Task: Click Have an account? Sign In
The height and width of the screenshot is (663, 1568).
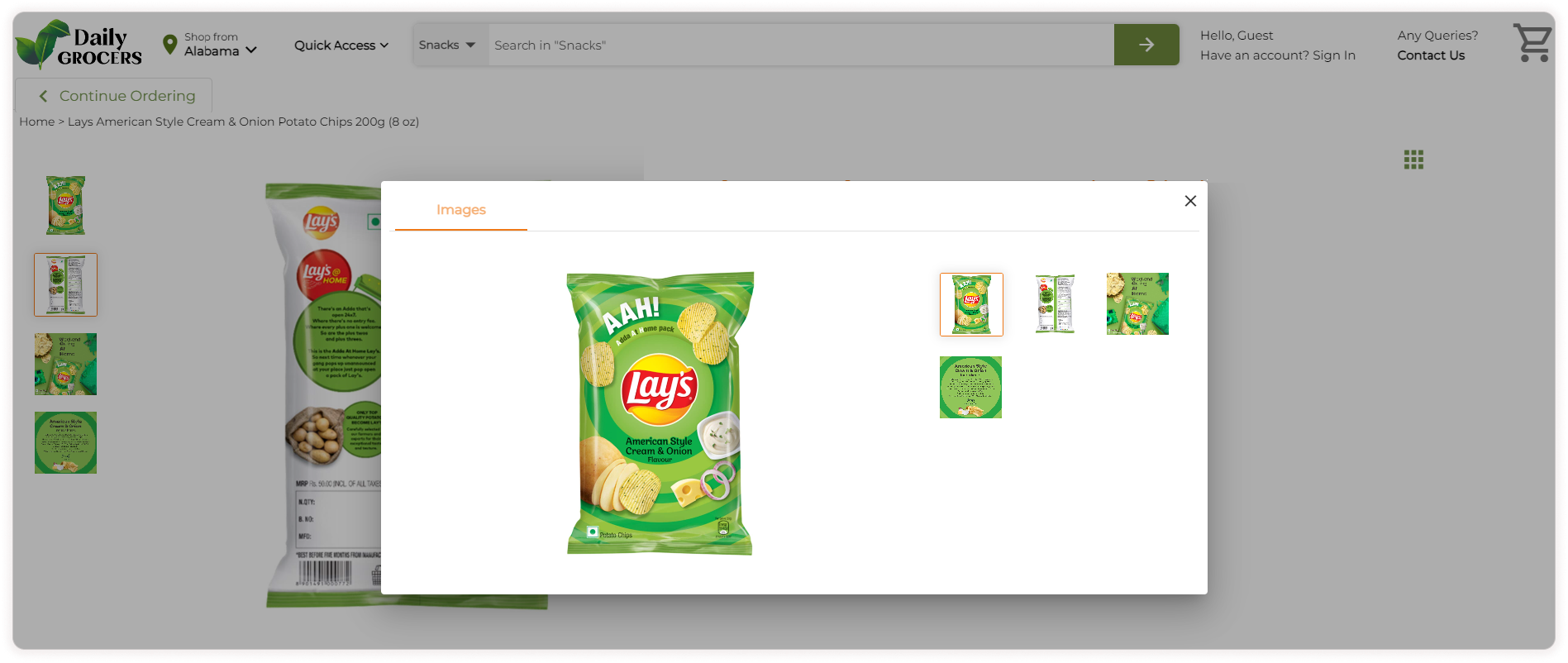Action: (1278, 55)
